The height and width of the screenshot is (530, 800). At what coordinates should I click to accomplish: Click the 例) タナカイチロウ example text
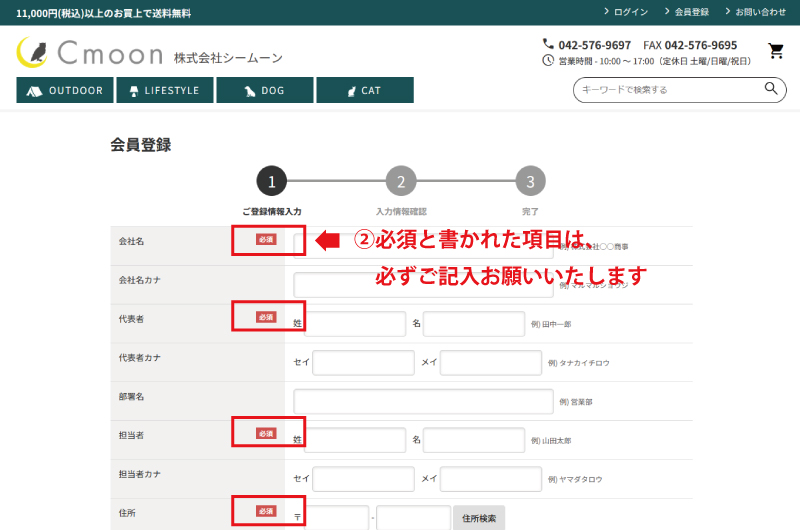point(579,363)
